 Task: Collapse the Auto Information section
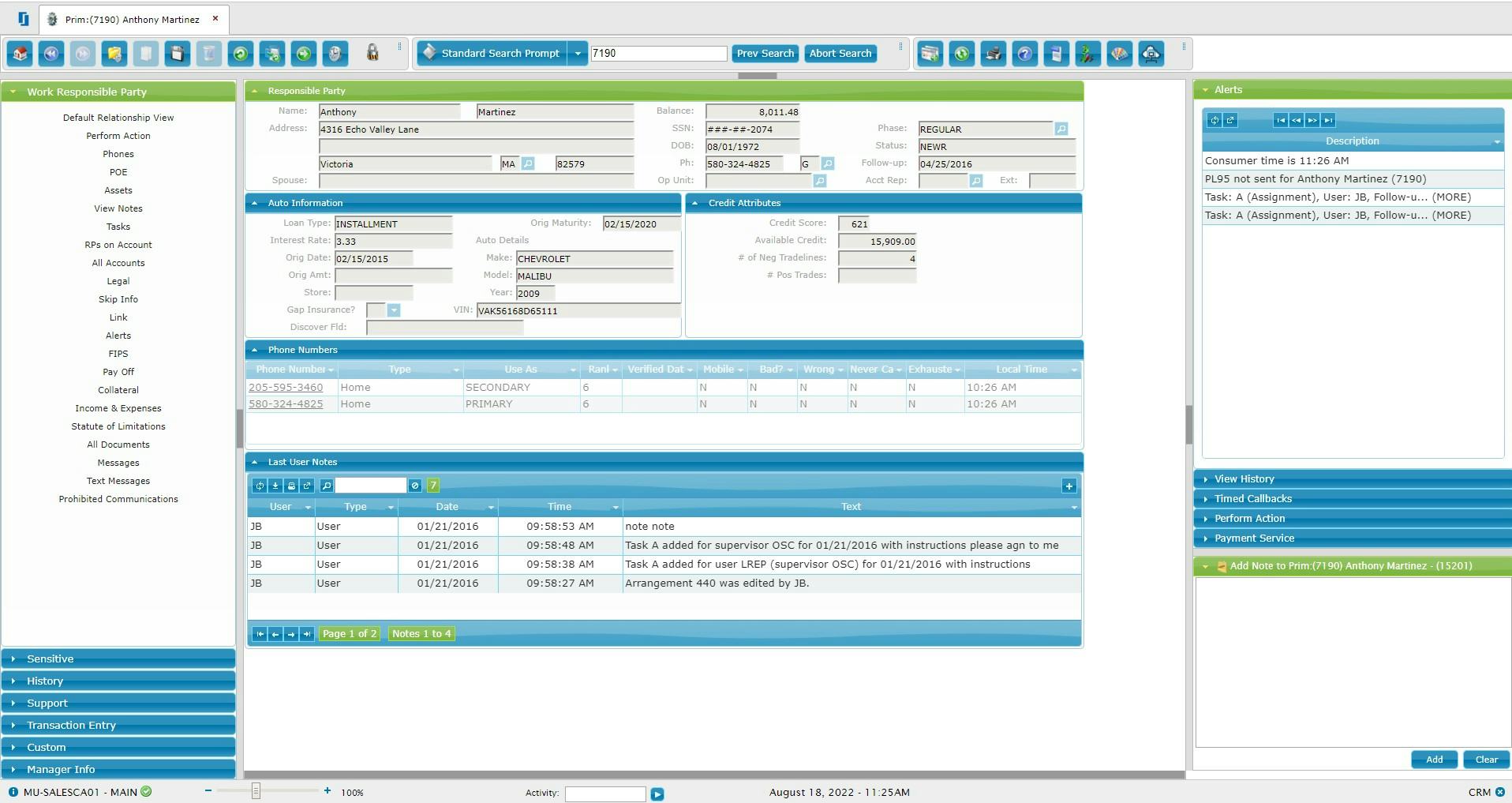[x=254, y=203]
